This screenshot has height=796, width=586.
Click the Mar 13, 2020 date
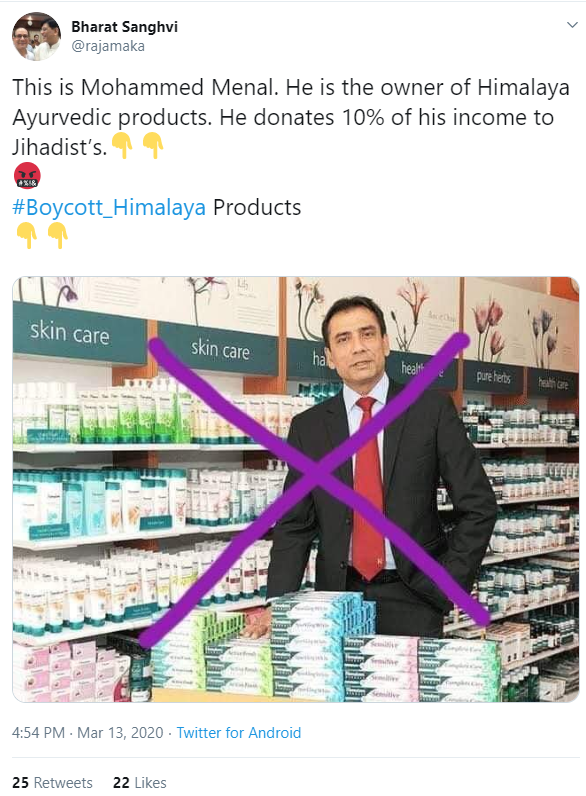click(x=120, y=733)
